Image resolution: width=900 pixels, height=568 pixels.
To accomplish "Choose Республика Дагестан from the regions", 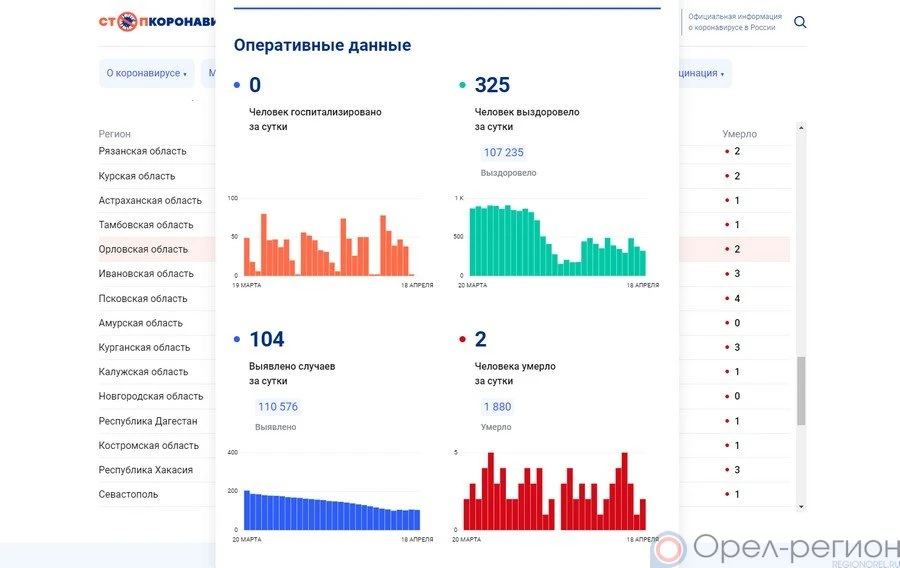I will point(148,421).
